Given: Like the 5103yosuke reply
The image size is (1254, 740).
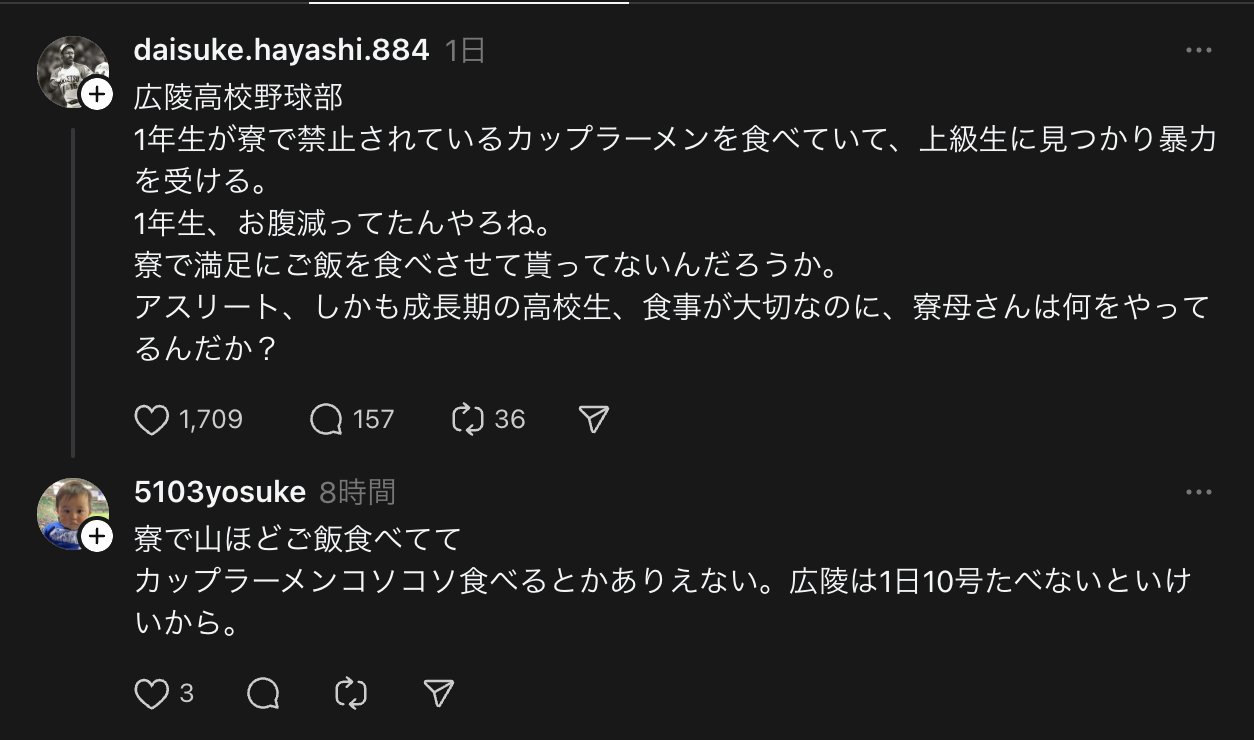Looking at the screenshot, I should pyautogui.click(x=152, y=693).
